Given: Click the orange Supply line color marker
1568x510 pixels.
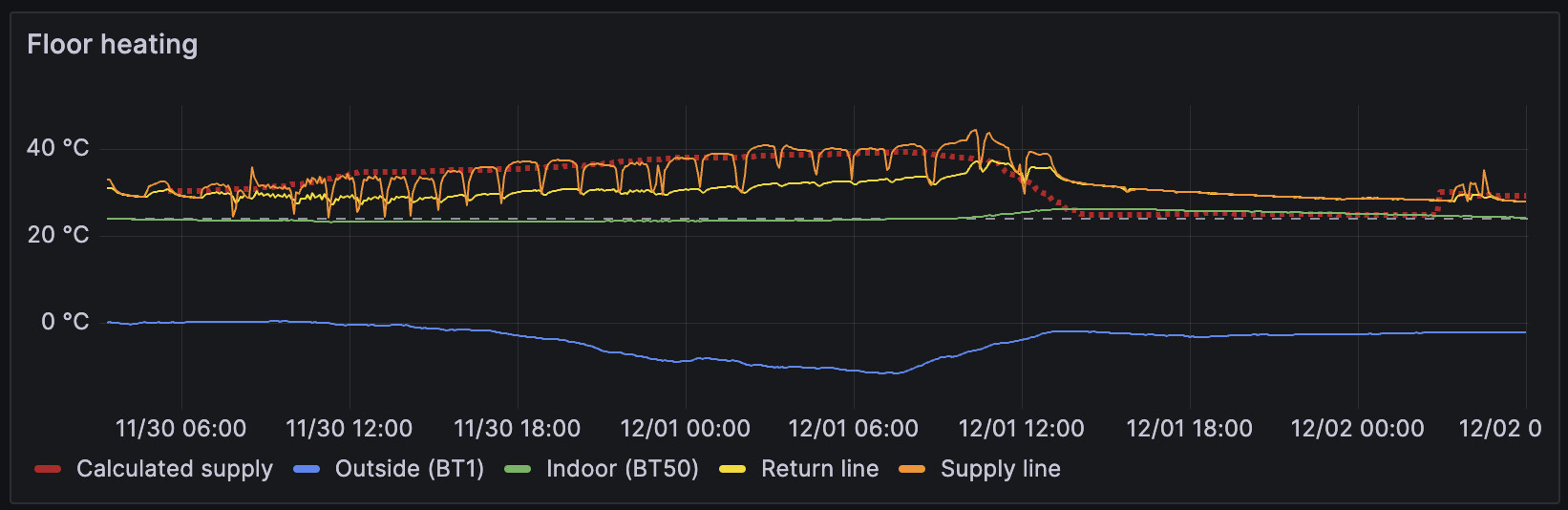Looking at the screenshot, I should pos(912,469).
